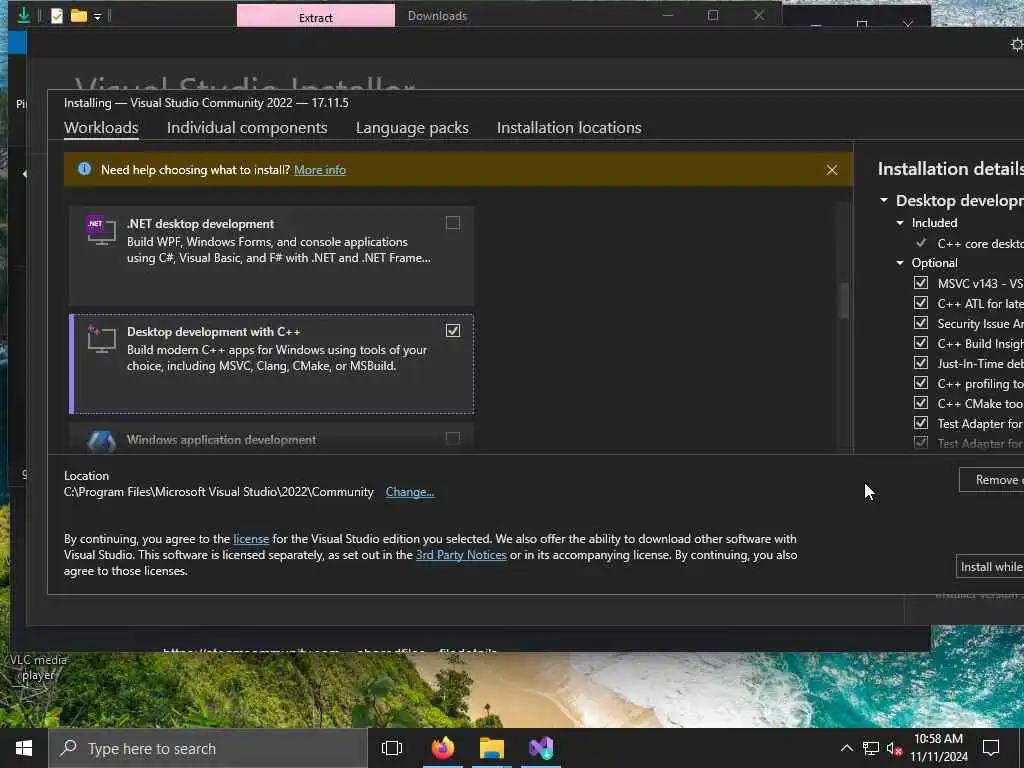The height and width of the screenshot is (768, 1024).
Task: Click the search magnifier icon in taskbar
Action: click(68, 748)
